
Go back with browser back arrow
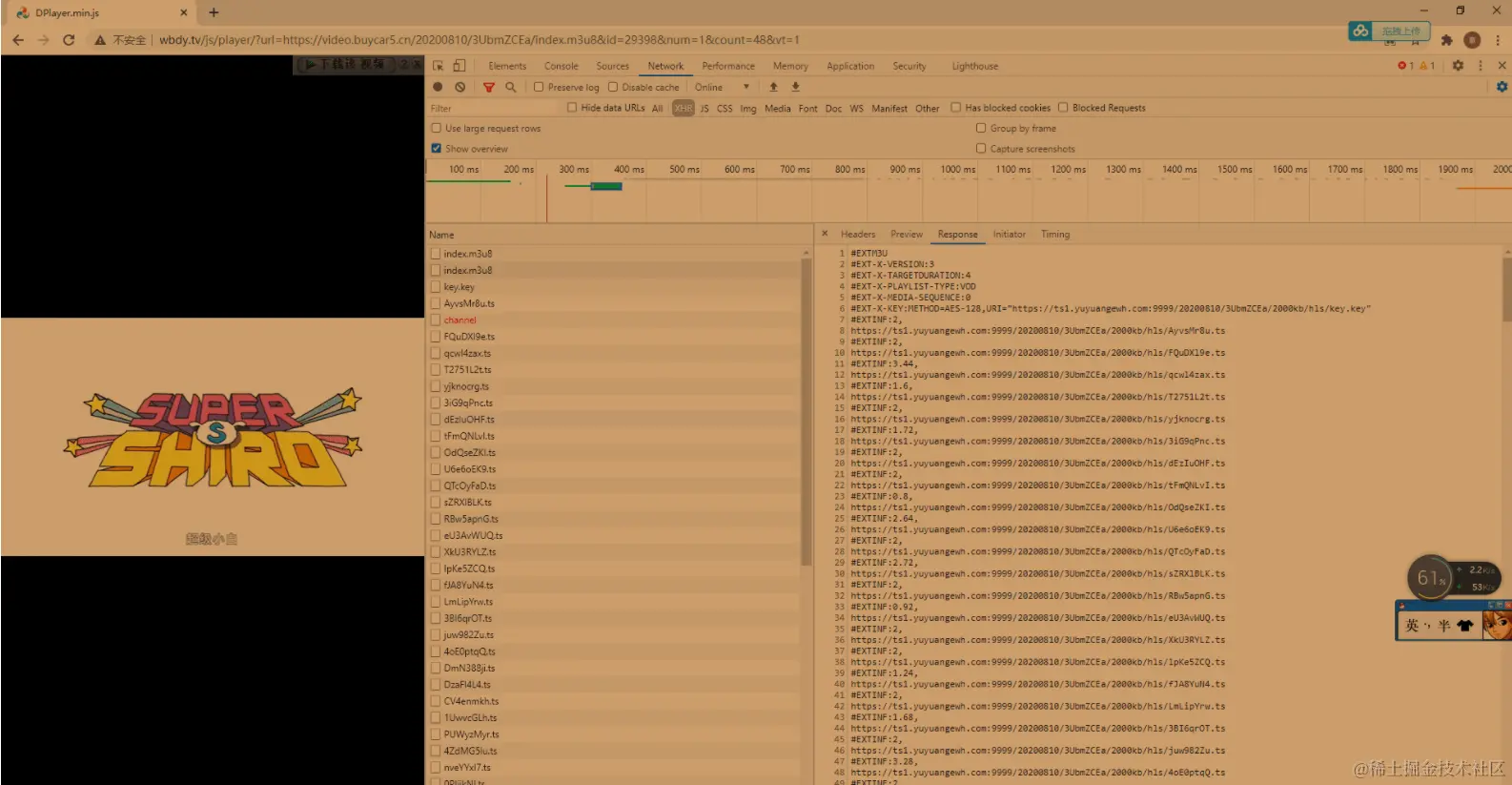[18, 40]
